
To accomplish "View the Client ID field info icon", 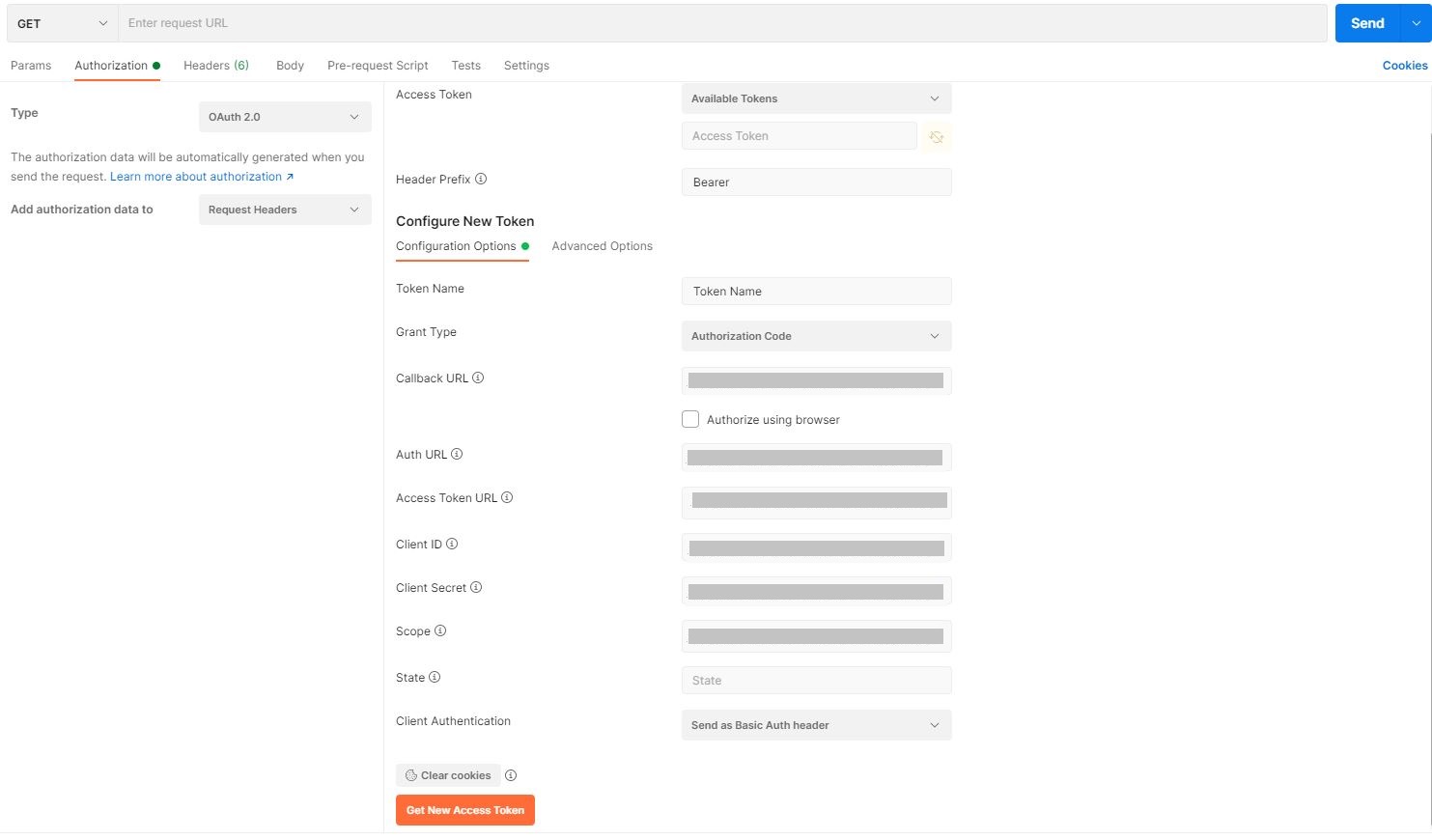I will click(450, 544).
